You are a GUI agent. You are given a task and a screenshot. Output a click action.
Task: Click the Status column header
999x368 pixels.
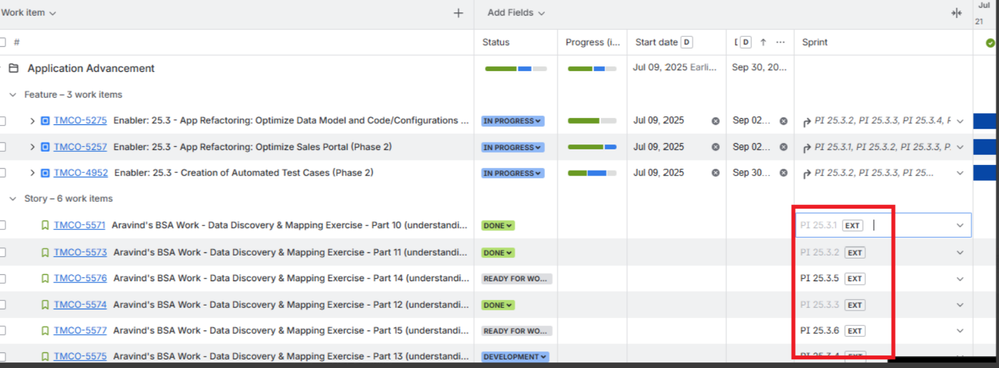(x=496, y=42)
